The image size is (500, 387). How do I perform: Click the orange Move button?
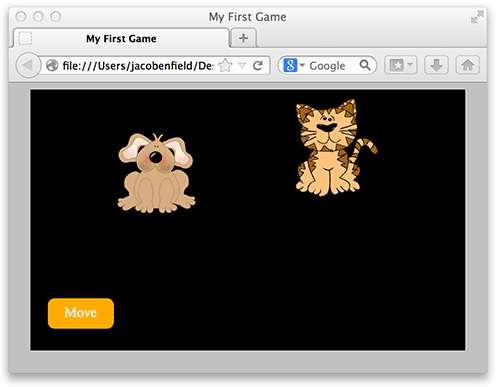click(81, 313)
